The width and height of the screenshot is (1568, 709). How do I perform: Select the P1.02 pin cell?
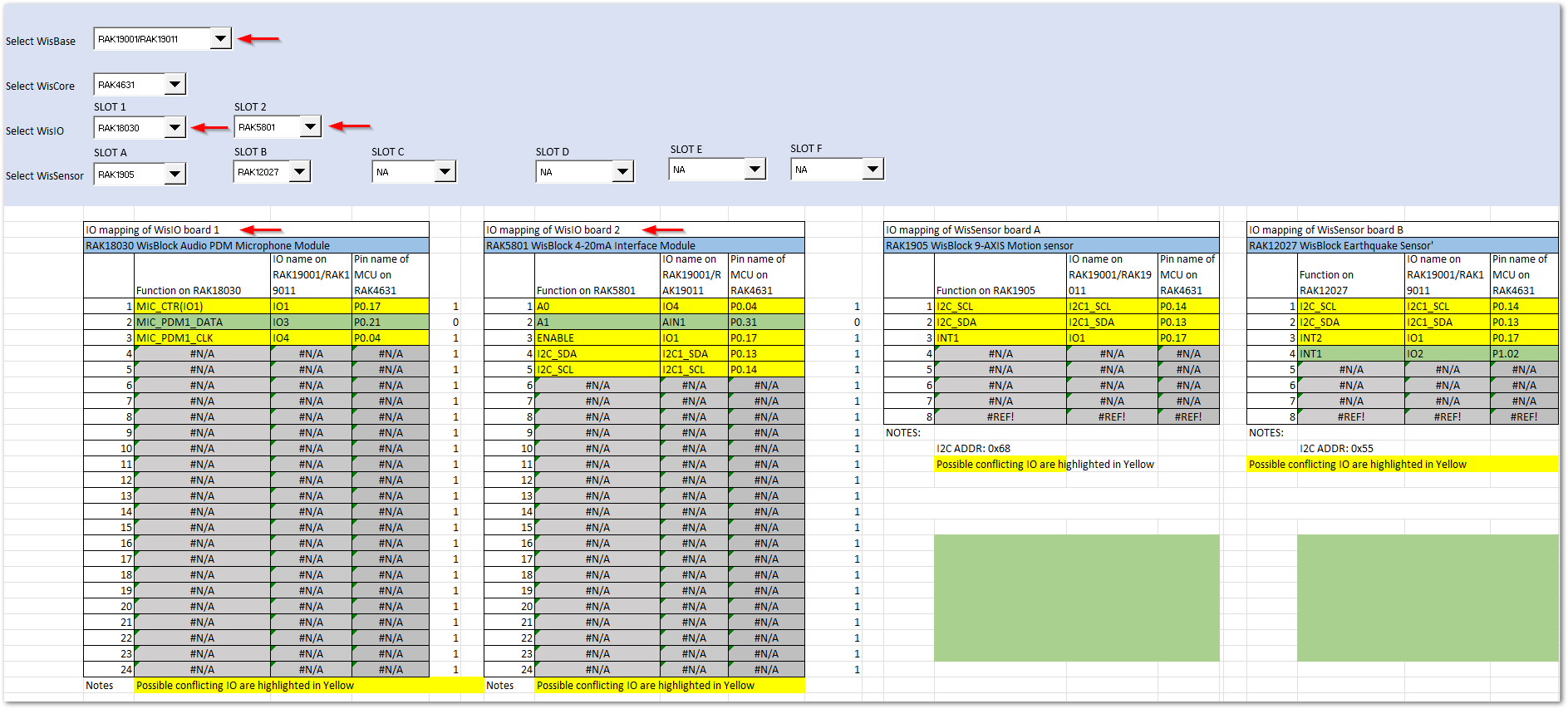pos(1524,353)
